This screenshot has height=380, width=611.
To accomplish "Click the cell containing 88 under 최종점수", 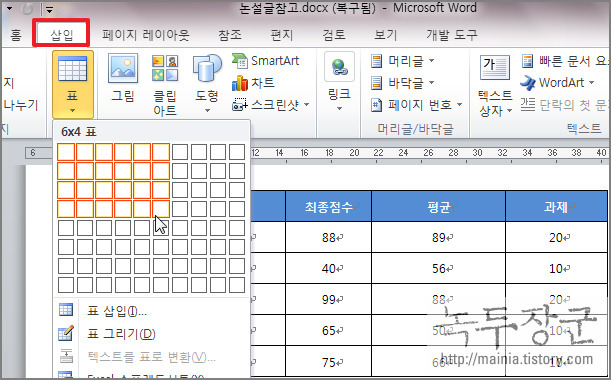I will point(328,237).
